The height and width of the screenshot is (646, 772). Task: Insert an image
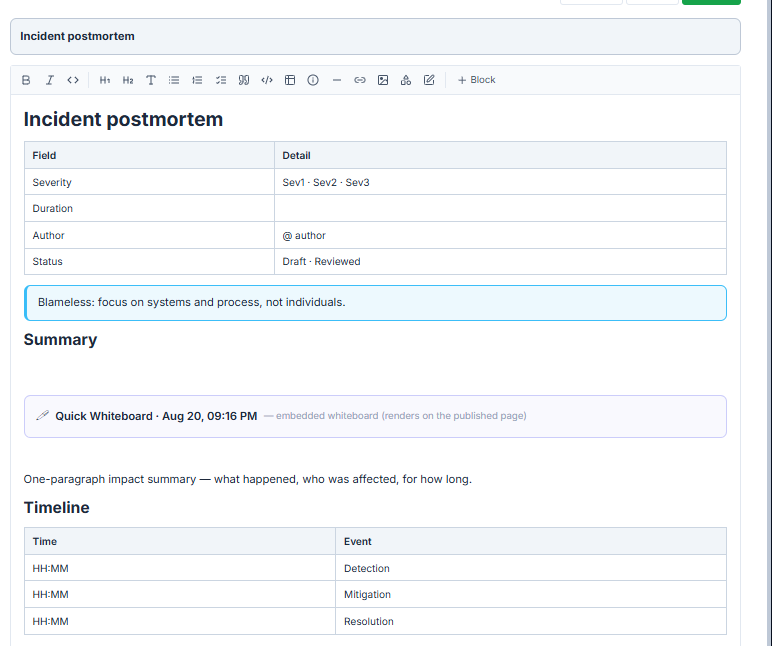click(x=383, y=80)
